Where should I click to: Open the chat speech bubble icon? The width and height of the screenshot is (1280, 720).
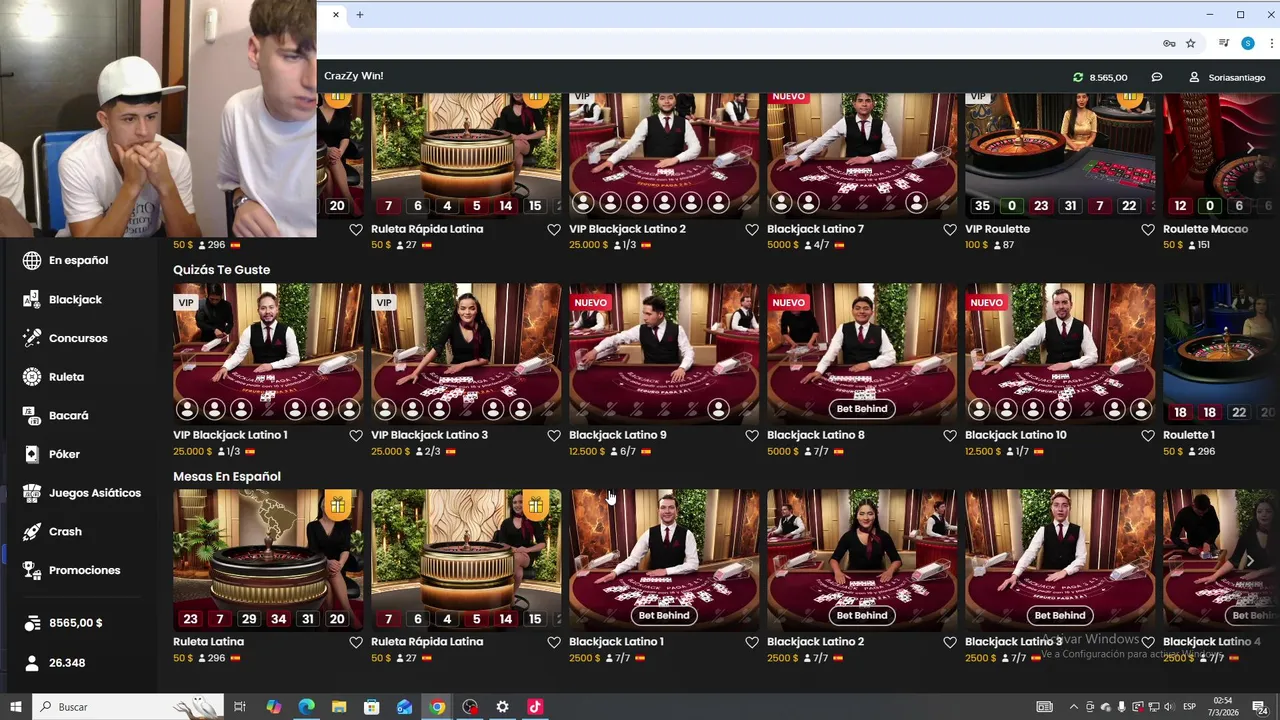[1157, 77]
